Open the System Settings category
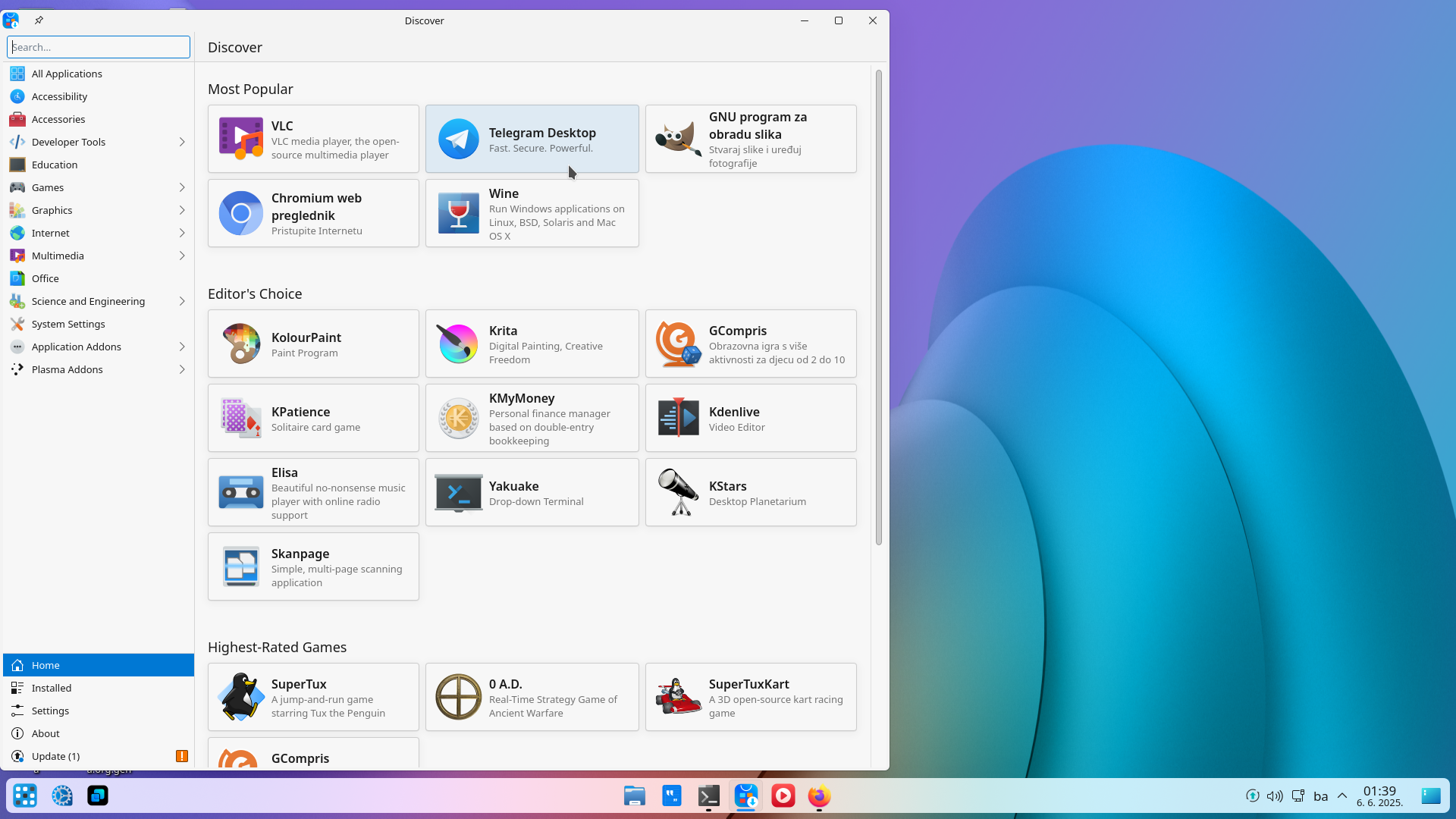Screen dimensions: 1456x819 tap(99, 324)
